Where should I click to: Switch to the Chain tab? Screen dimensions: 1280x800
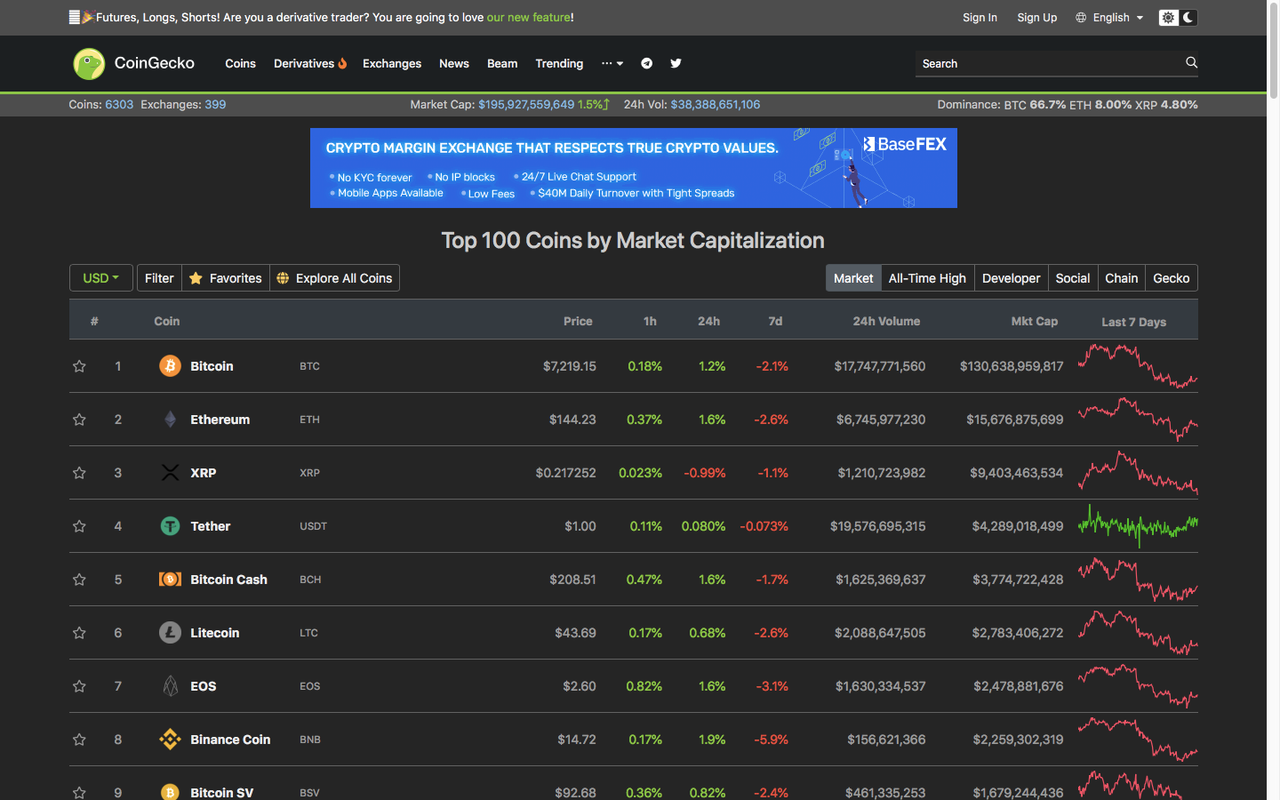pyautogui.click(x=1121, y=278)
